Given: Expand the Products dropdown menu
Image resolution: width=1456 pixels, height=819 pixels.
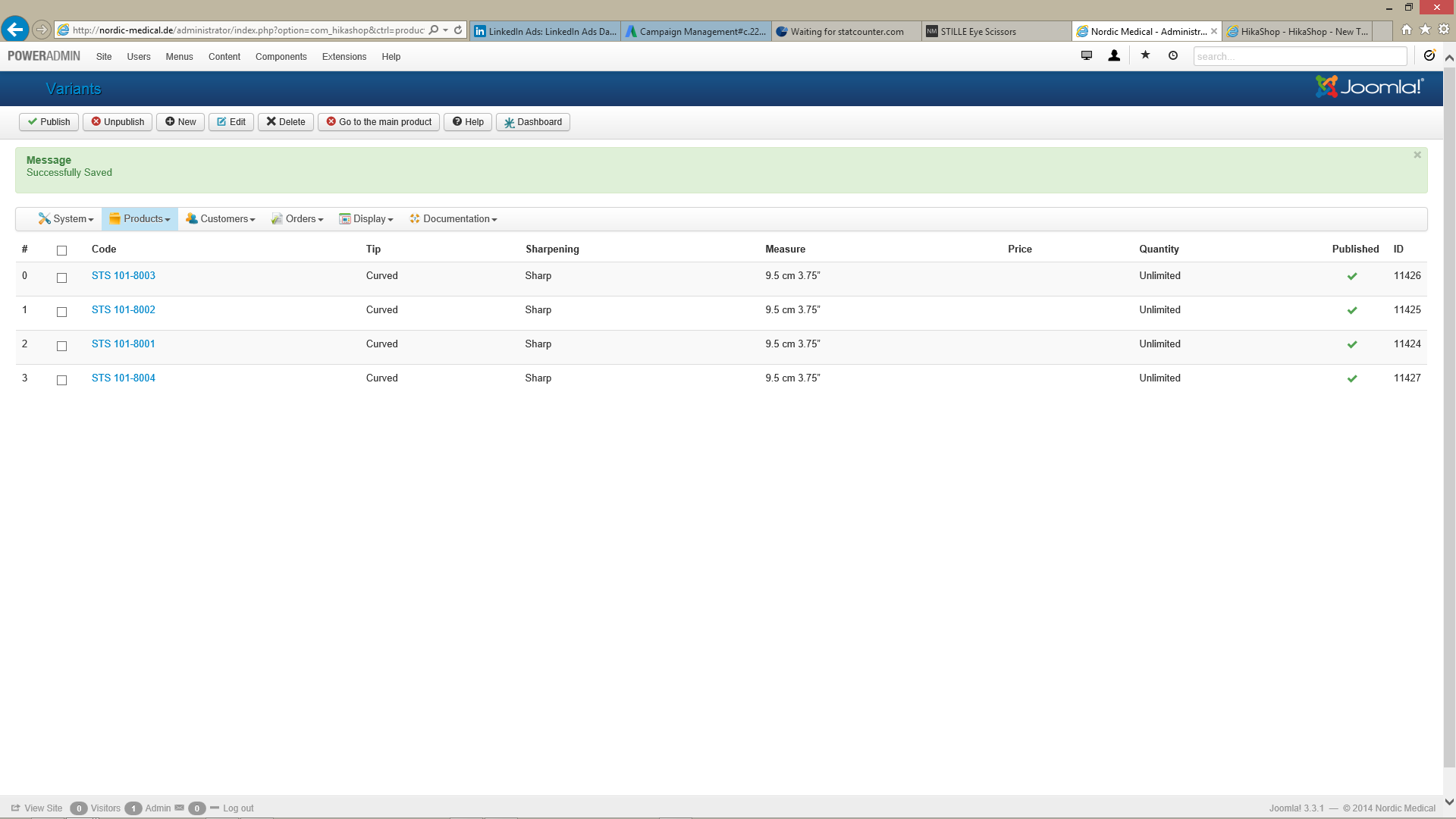Looking at the screenshot, I should pos(140,219).
